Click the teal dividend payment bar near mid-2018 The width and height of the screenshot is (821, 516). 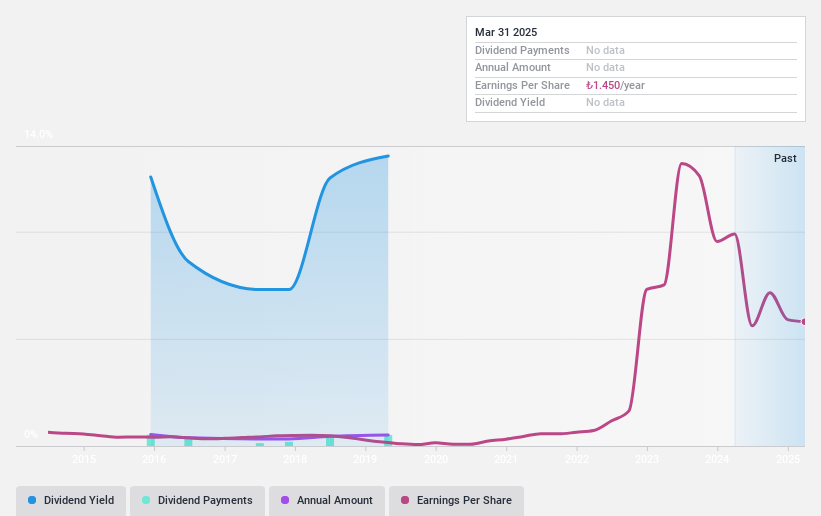click(330, 442)
